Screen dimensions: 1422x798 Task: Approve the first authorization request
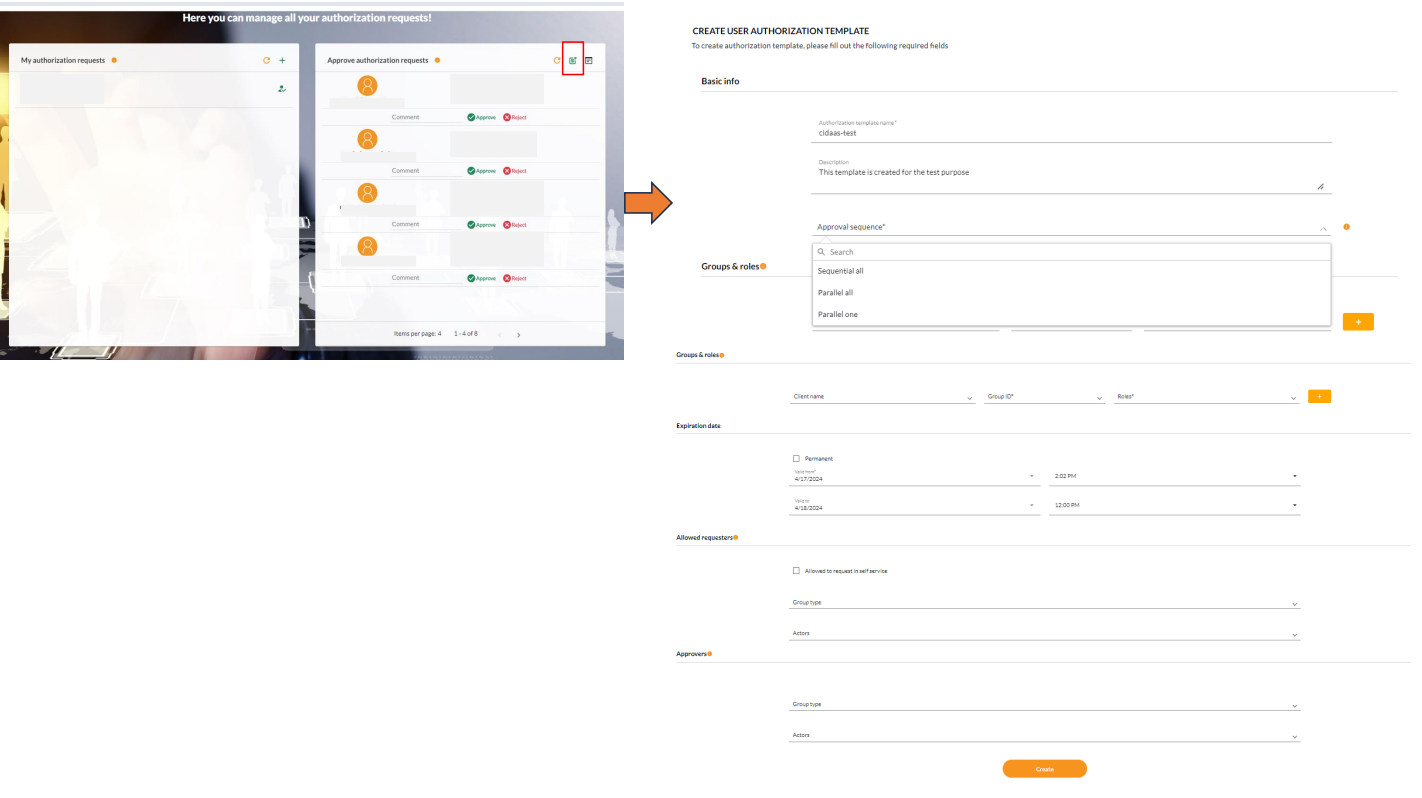(481, 117)
